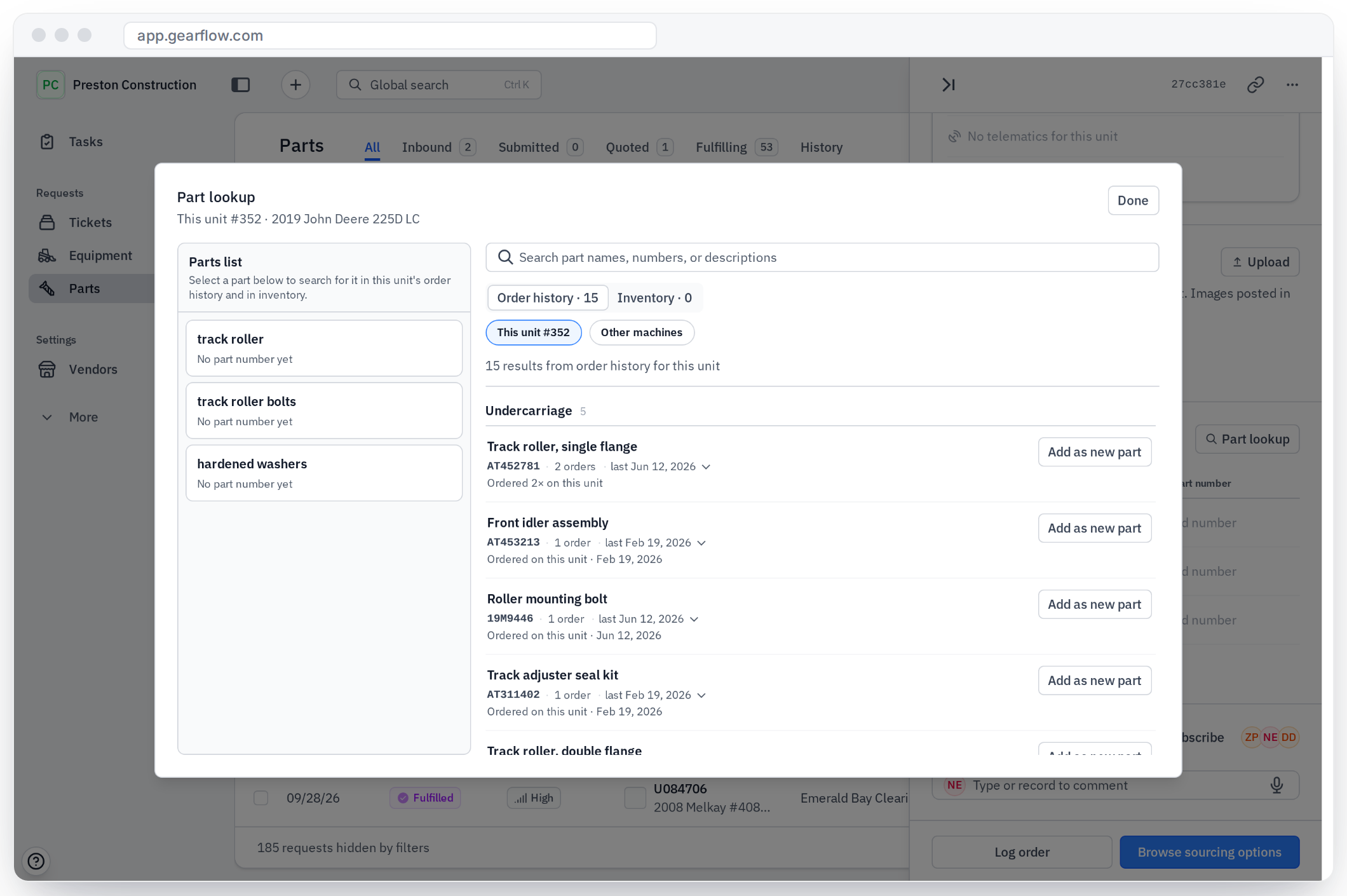
Task: Click the DD subscriber avatar
Action: (1289, 737)
